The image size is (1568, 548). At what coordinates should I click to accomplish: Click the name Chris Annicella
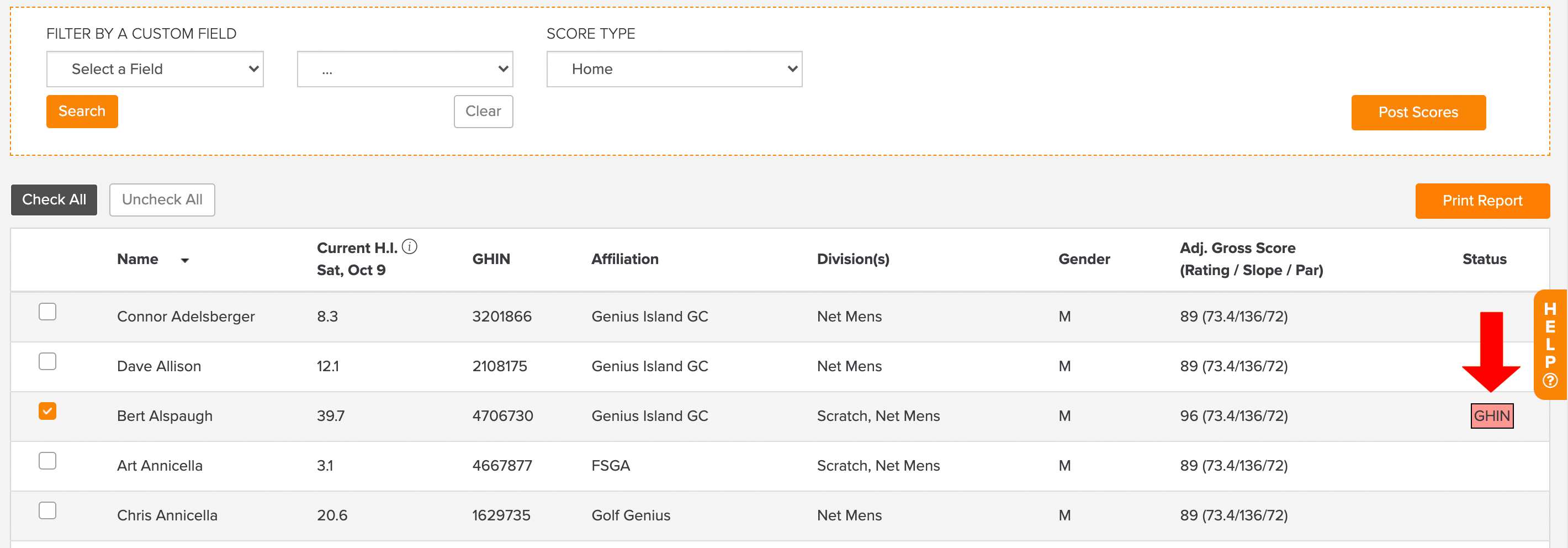pyautogui.click(x=167, y=516)
